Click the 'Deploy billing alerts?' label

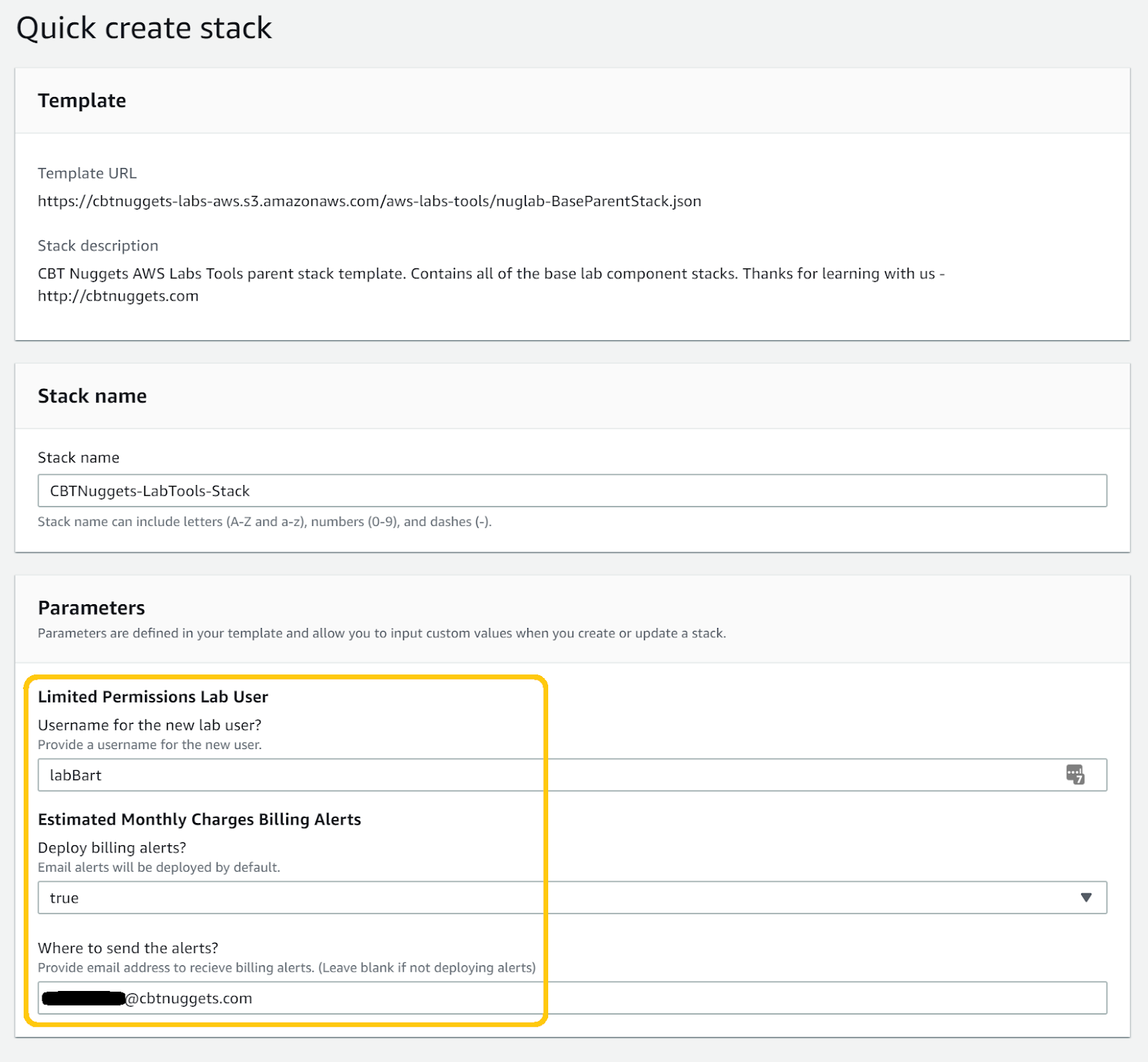pyautogui.click(x=112, y=848)
